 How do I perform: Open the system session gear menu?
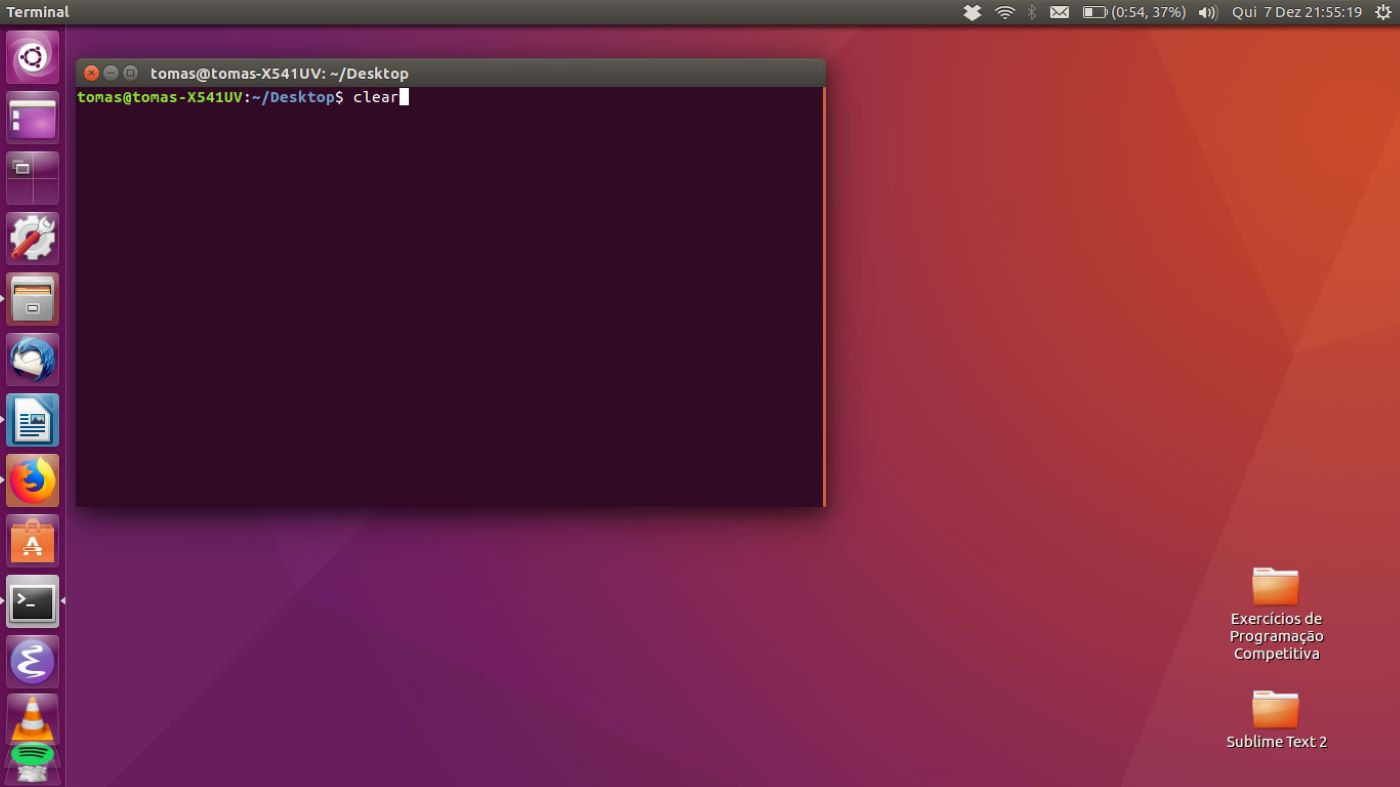pos(1383,12)
